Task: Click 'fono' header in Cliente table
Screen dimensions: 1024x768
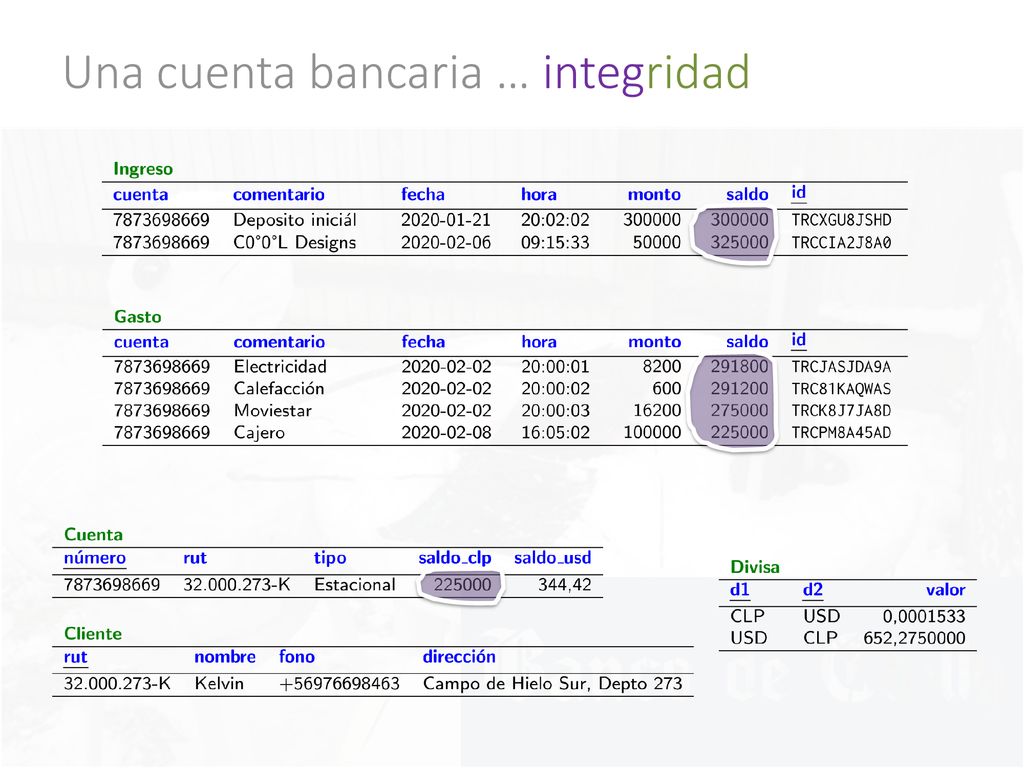Action: [x=296, y=657]
